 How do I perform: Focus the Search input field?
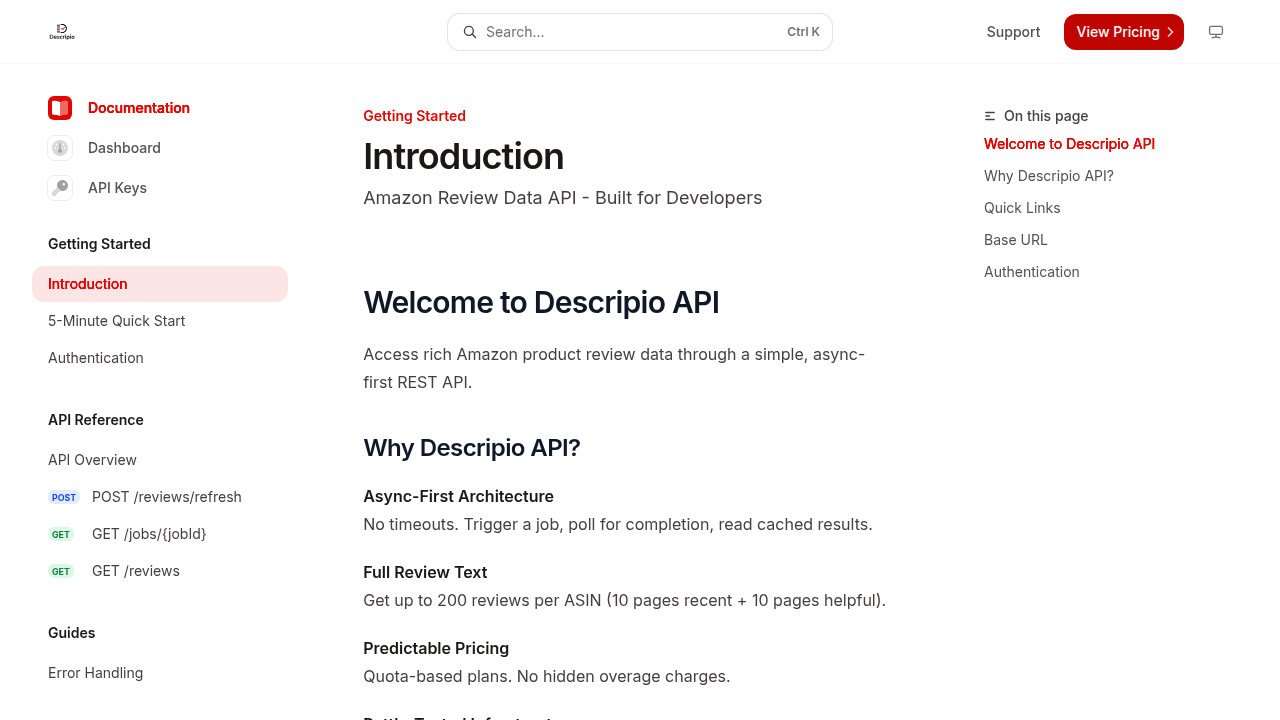click(x=640, y=32)
